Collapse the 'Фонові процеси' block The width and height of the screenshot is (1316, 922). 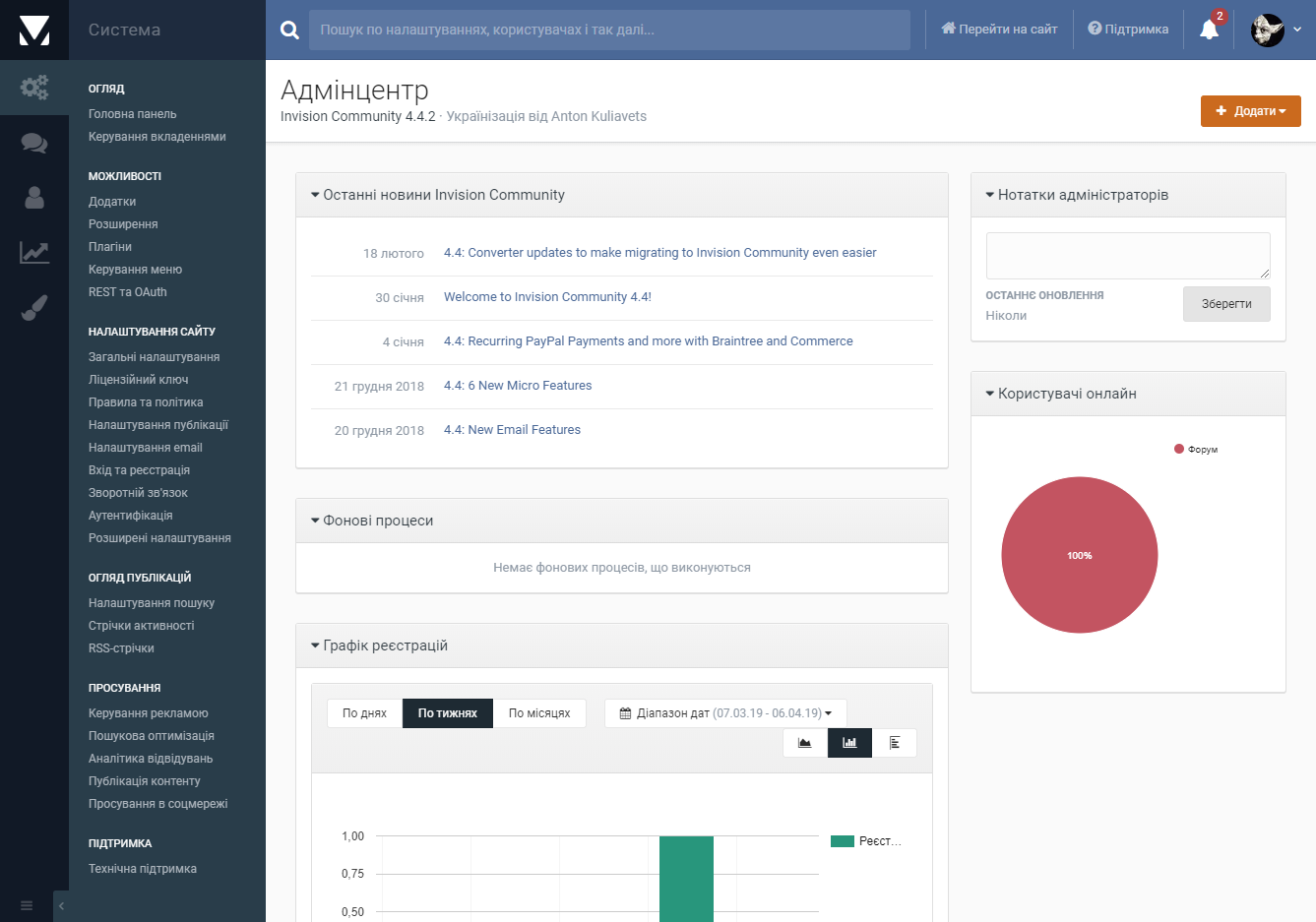(315, 521)
